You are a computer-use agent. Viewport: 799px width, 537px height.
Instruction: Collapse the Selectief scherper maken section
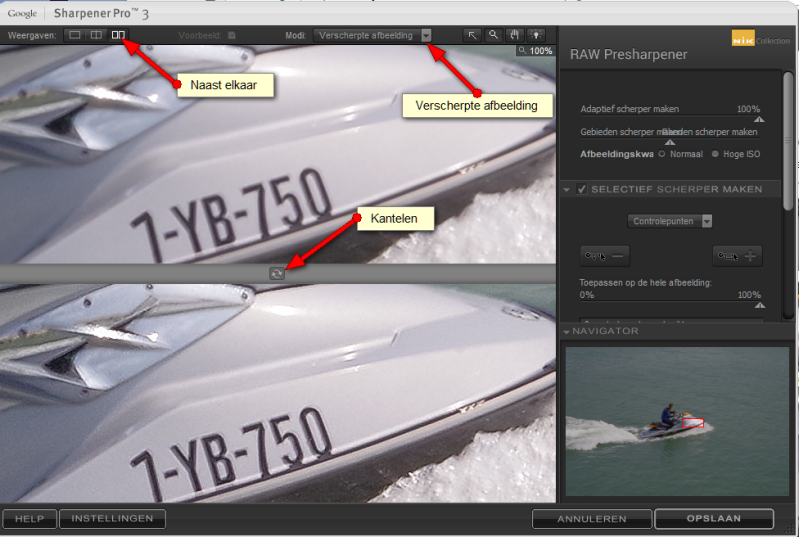point(567,190)
